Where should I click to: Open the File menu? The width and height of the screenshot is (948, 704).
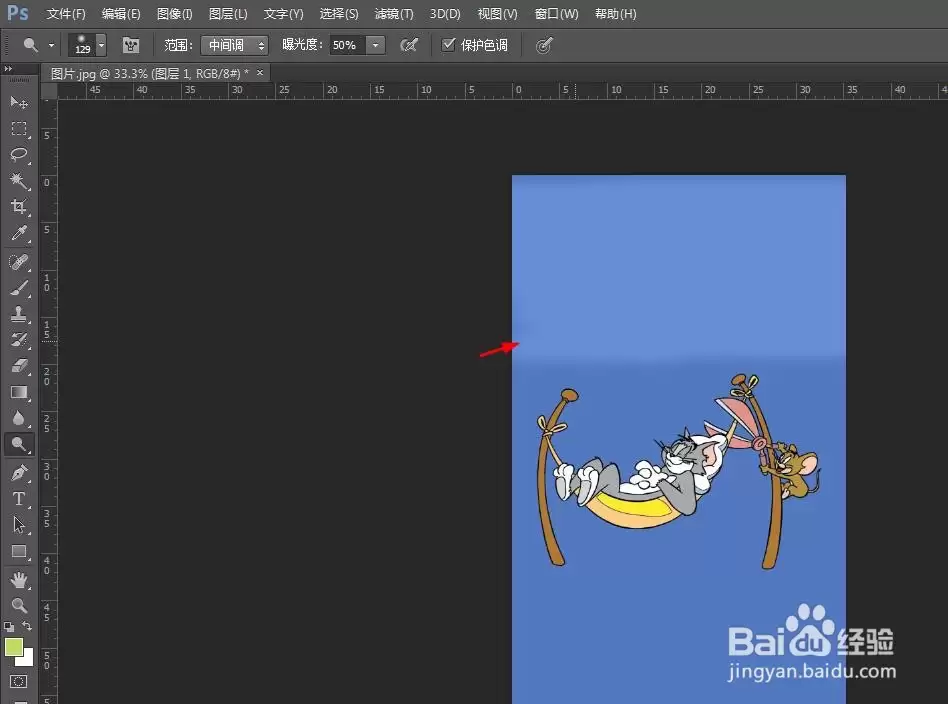point(66,13)
